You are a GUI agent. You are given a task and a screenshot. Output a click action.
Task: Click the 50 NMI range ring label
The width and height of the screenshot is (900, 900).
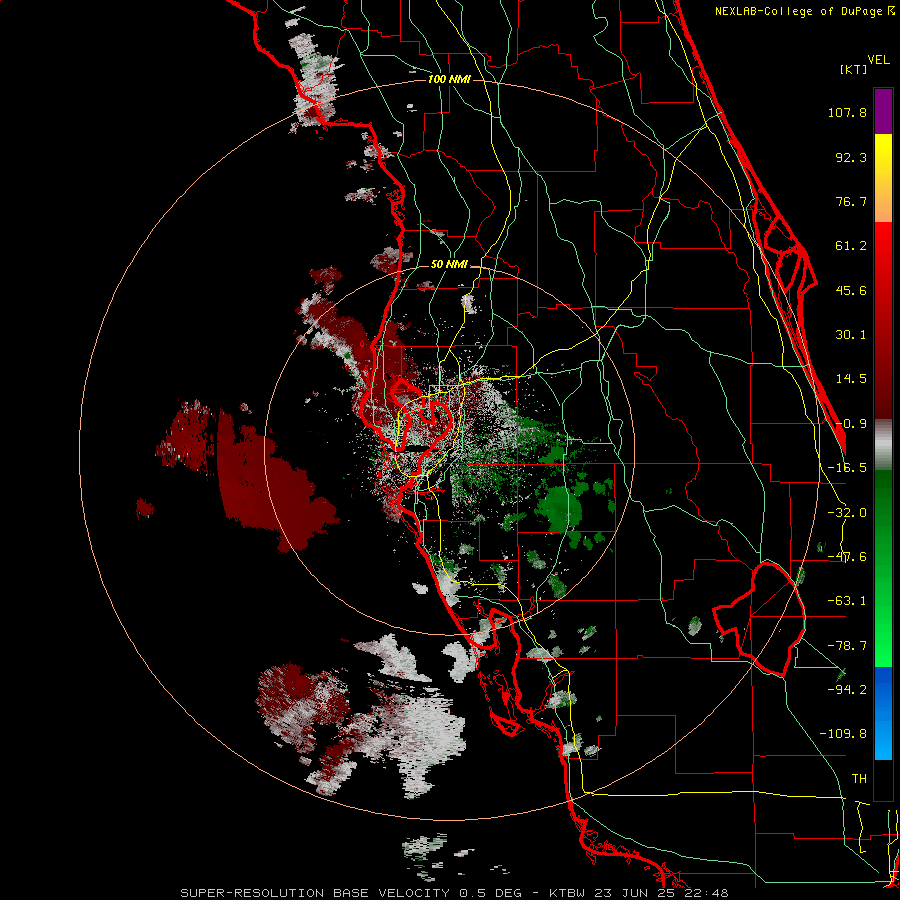click(449, 265)
